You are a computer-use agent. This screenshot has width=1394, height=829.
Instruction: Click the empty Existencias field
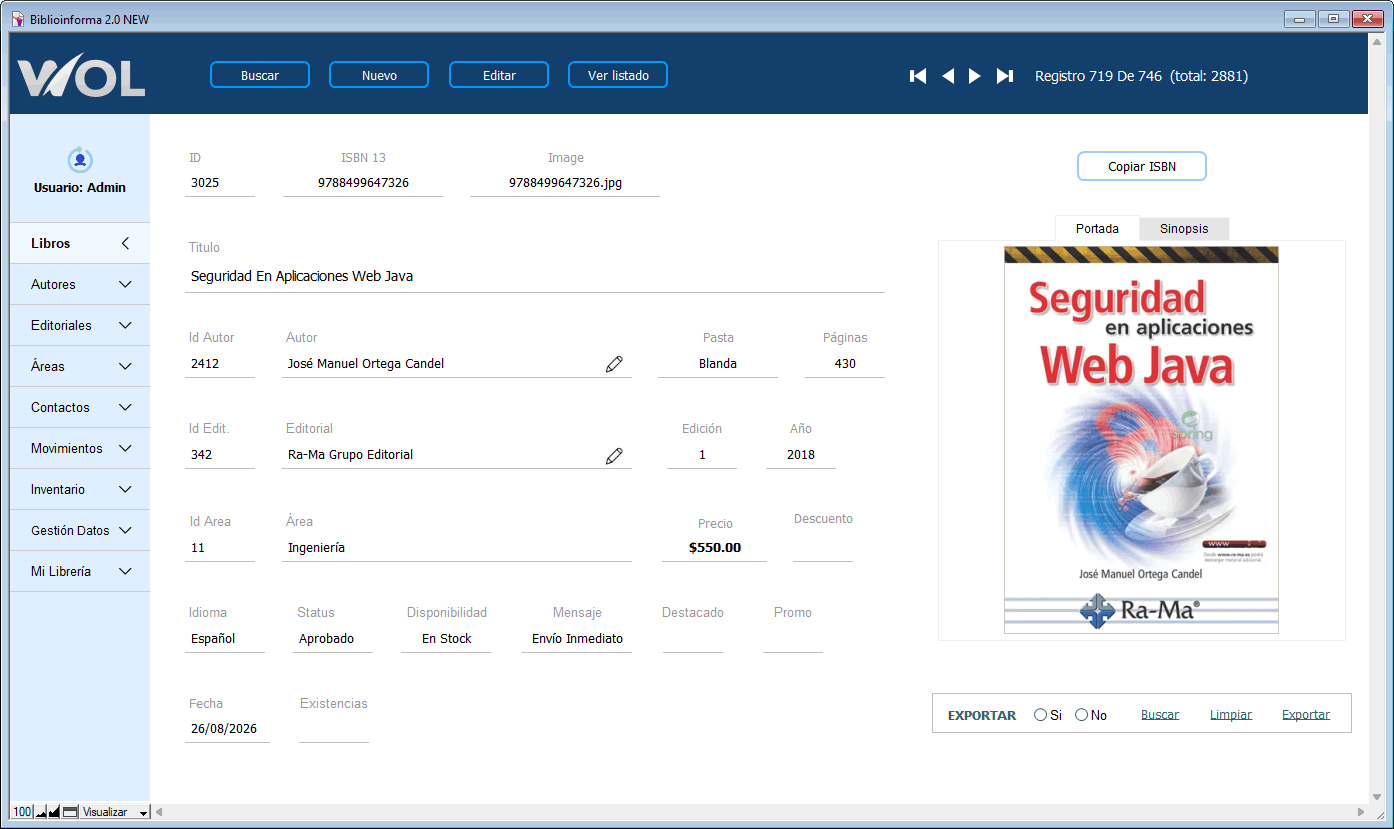tap(333, 729)
